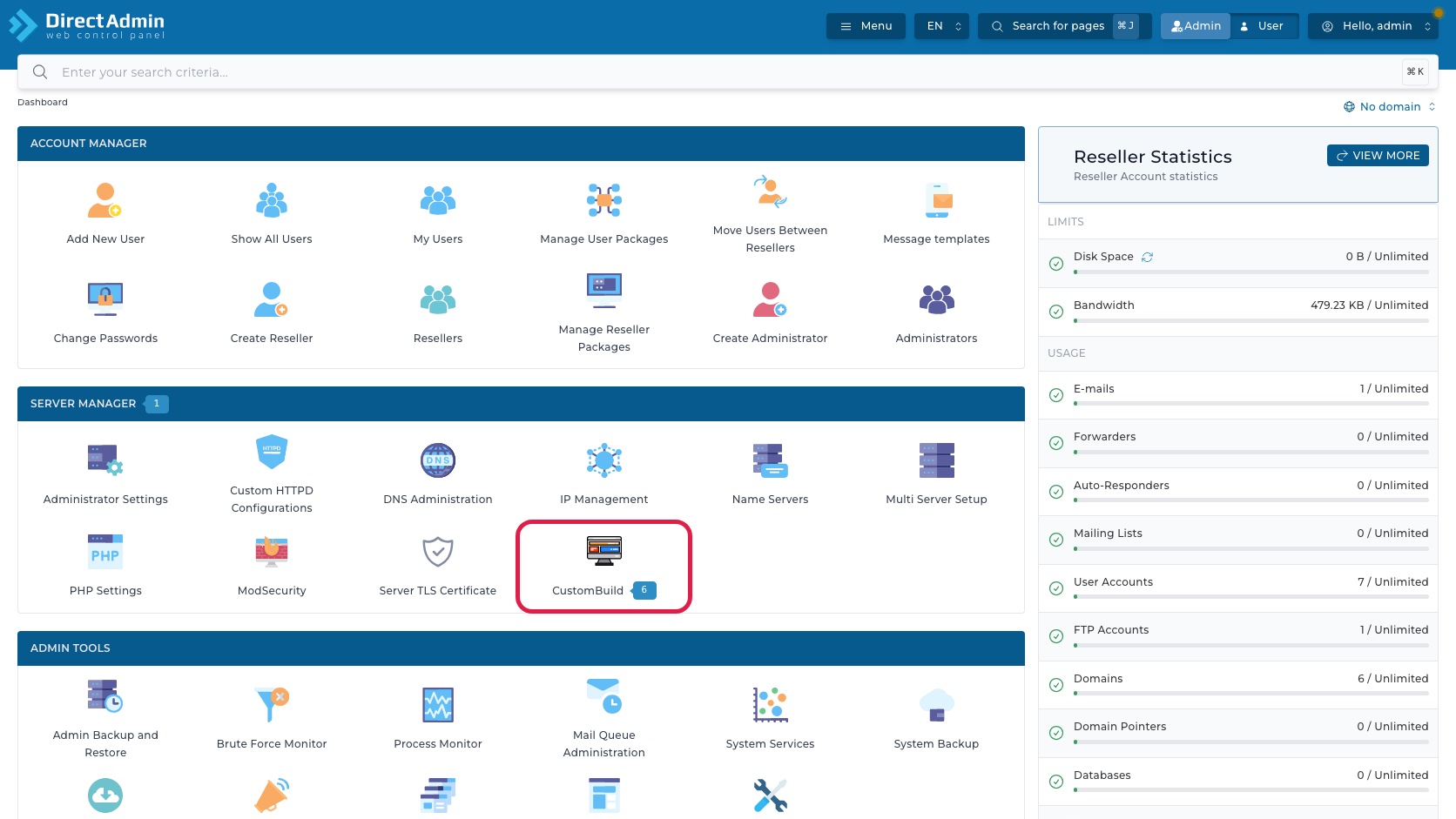This screenshot has width=1456, height=819.
Task: Click the VIEW MORE button
Action: pyautogui.click(x=1378, y=155)
